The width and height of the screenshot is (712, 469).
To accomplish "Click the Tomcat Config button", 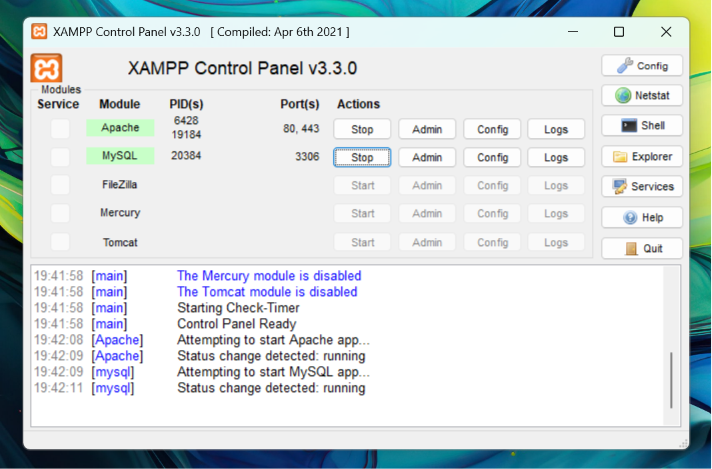I will point(492,242).
